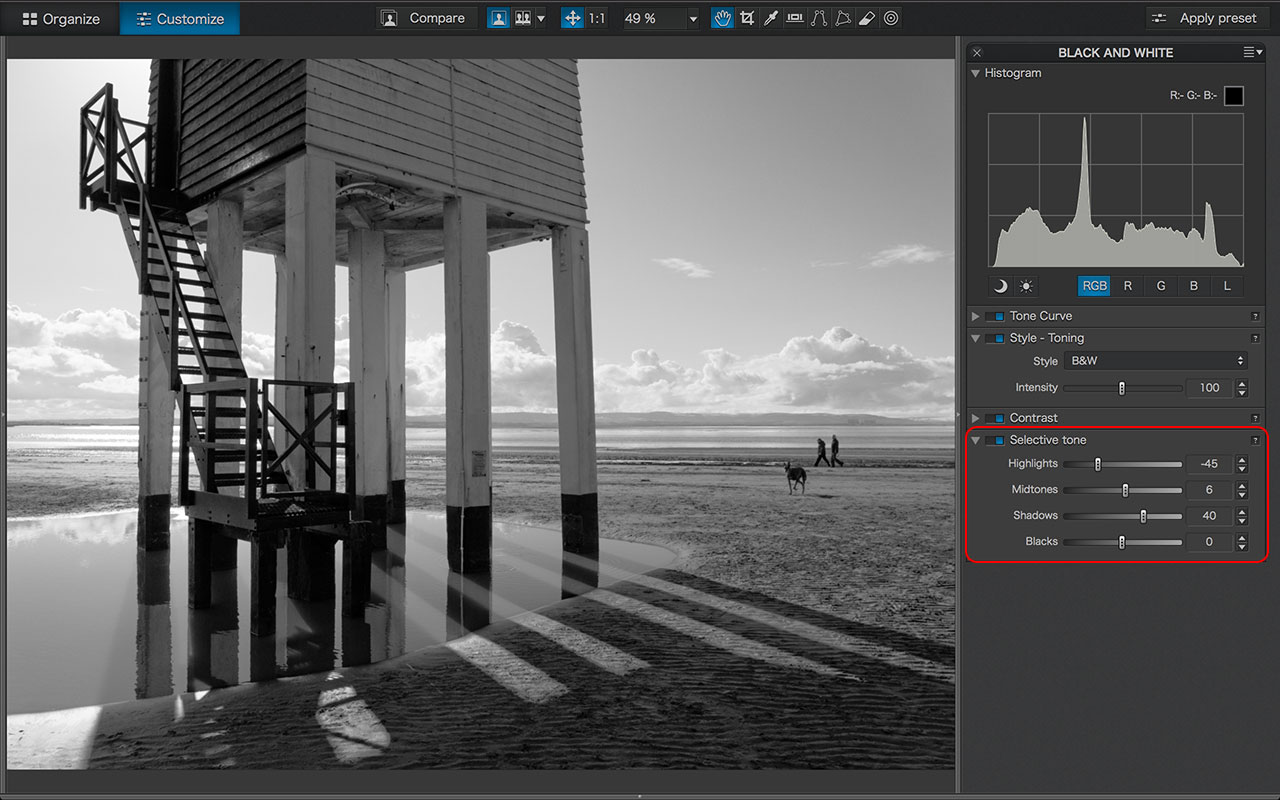Show the B channel histogram

(1194, 286)
